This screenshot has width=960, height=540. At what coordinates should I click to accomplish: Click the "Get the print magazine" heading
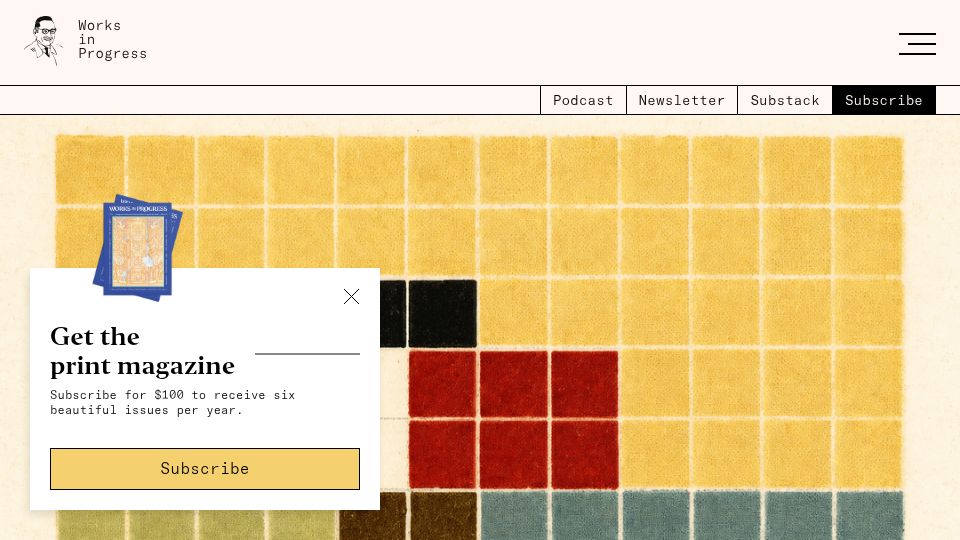coord(142,351)
